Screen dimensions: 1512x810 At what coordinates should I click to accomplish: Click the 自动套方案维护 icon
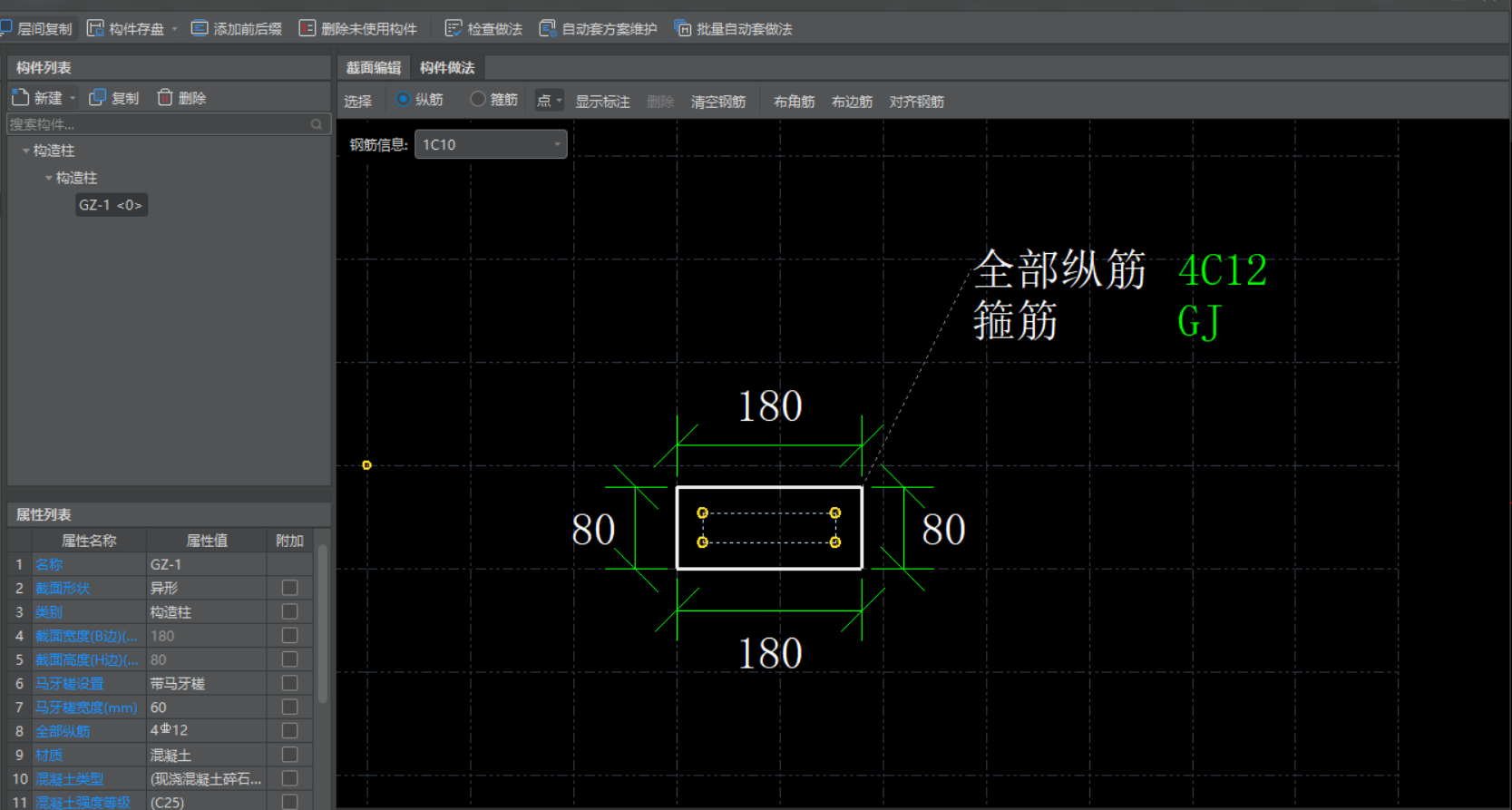click(548, 29)
